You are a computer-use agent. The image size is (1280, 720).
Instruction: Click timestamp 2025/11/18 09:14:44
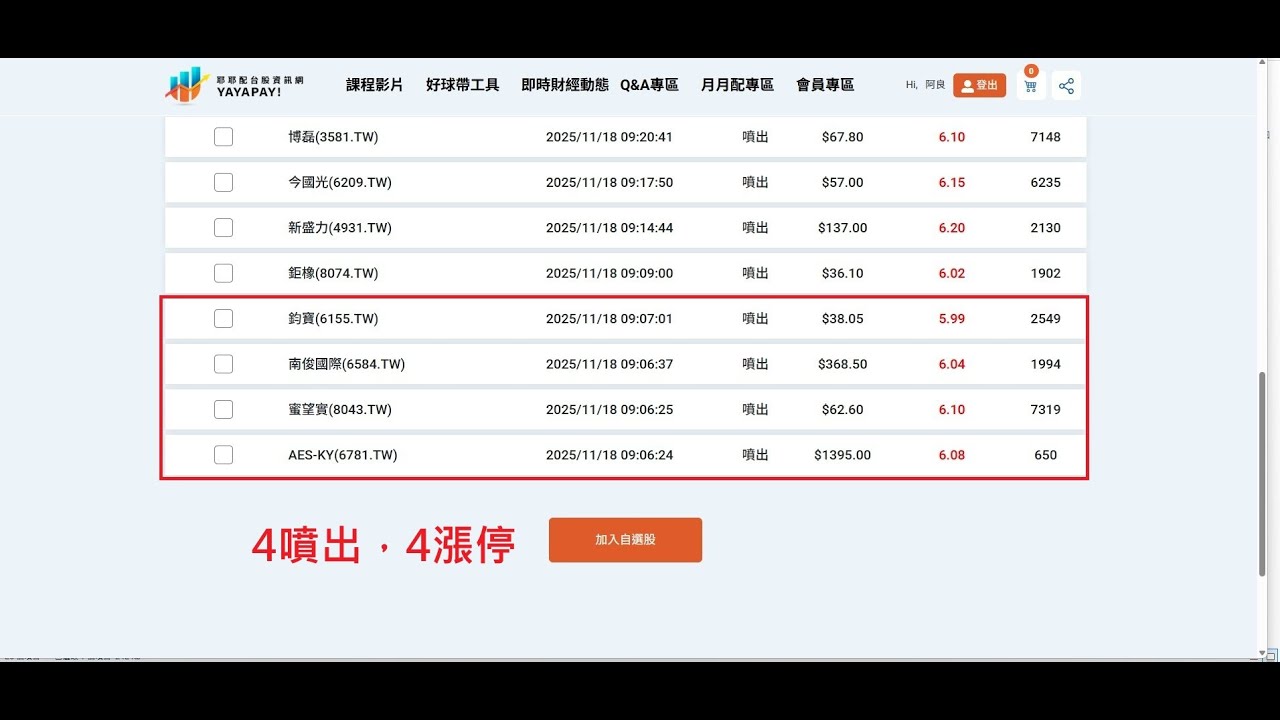pos(609,228)
